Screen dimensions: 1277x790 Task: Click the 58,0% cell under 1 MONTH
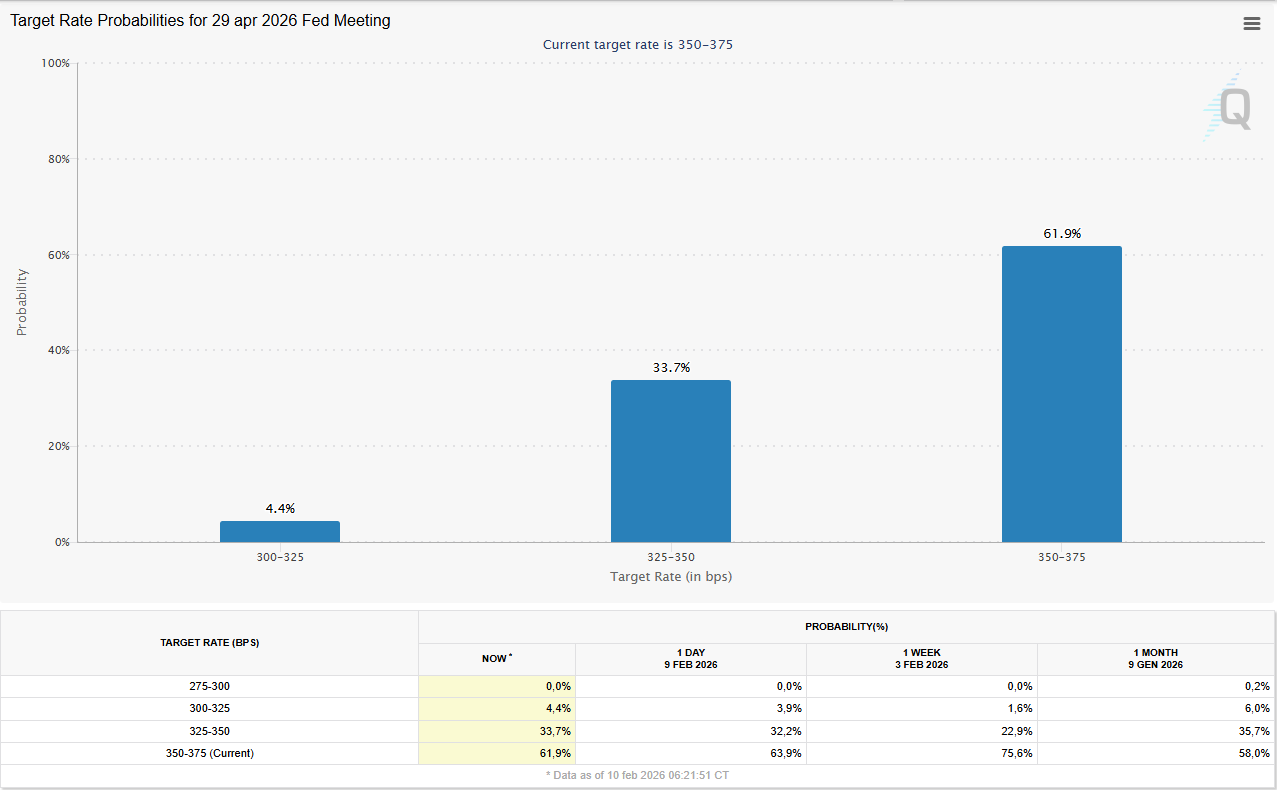coord(1155,753)
